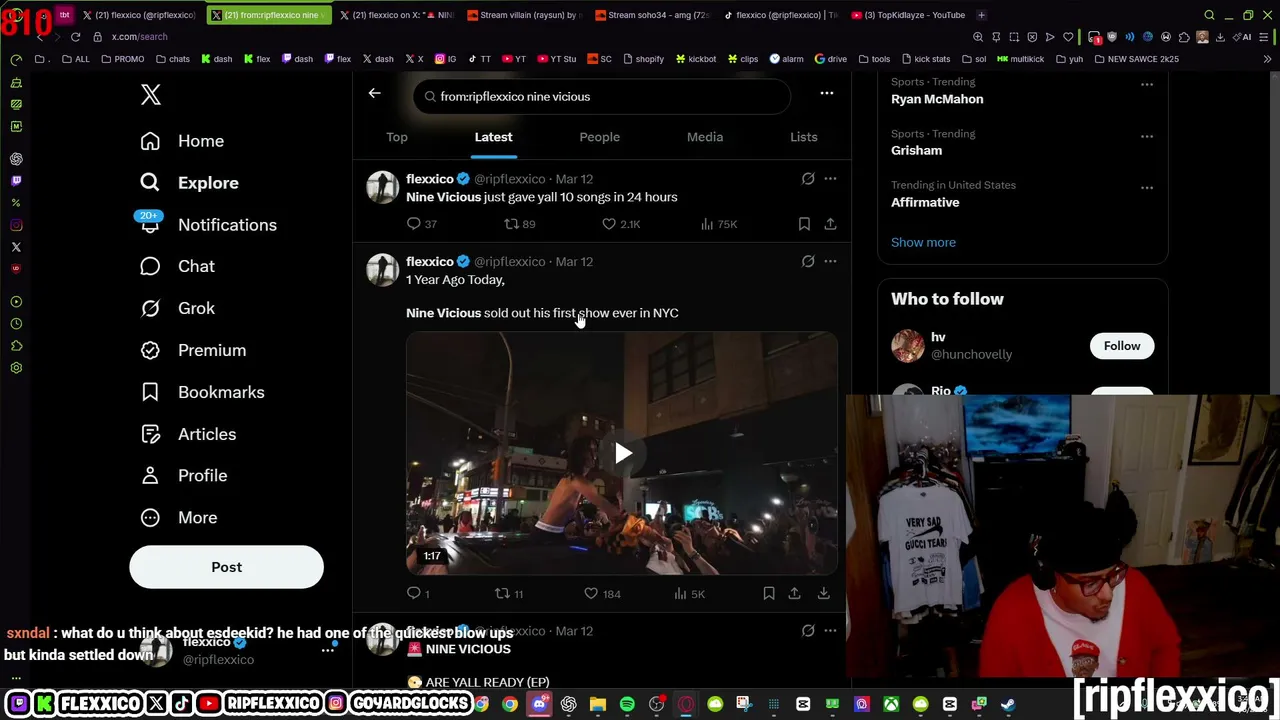Click the Post button
This screenshot has height=720, width=1280.
tap(226, 567)
